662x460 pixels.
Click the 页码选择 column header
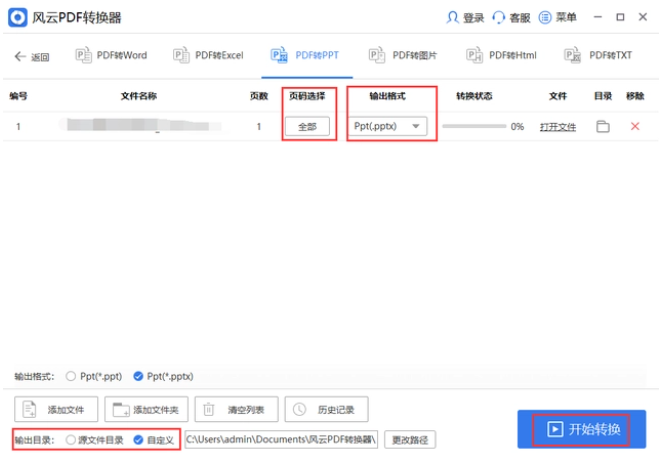coord(307,96)
